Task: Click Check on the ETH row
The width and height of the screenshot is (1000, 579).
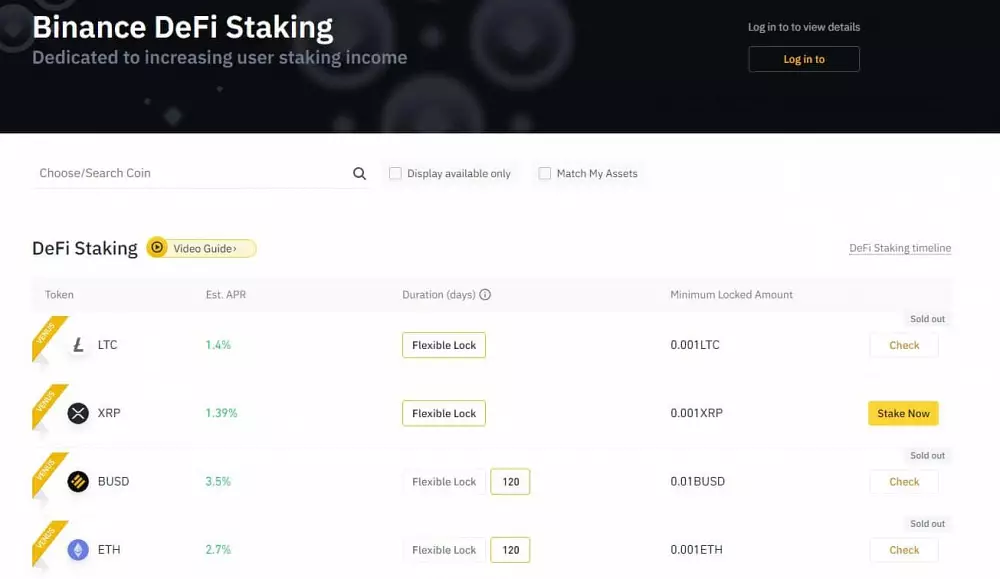Action: pos(903,549)
